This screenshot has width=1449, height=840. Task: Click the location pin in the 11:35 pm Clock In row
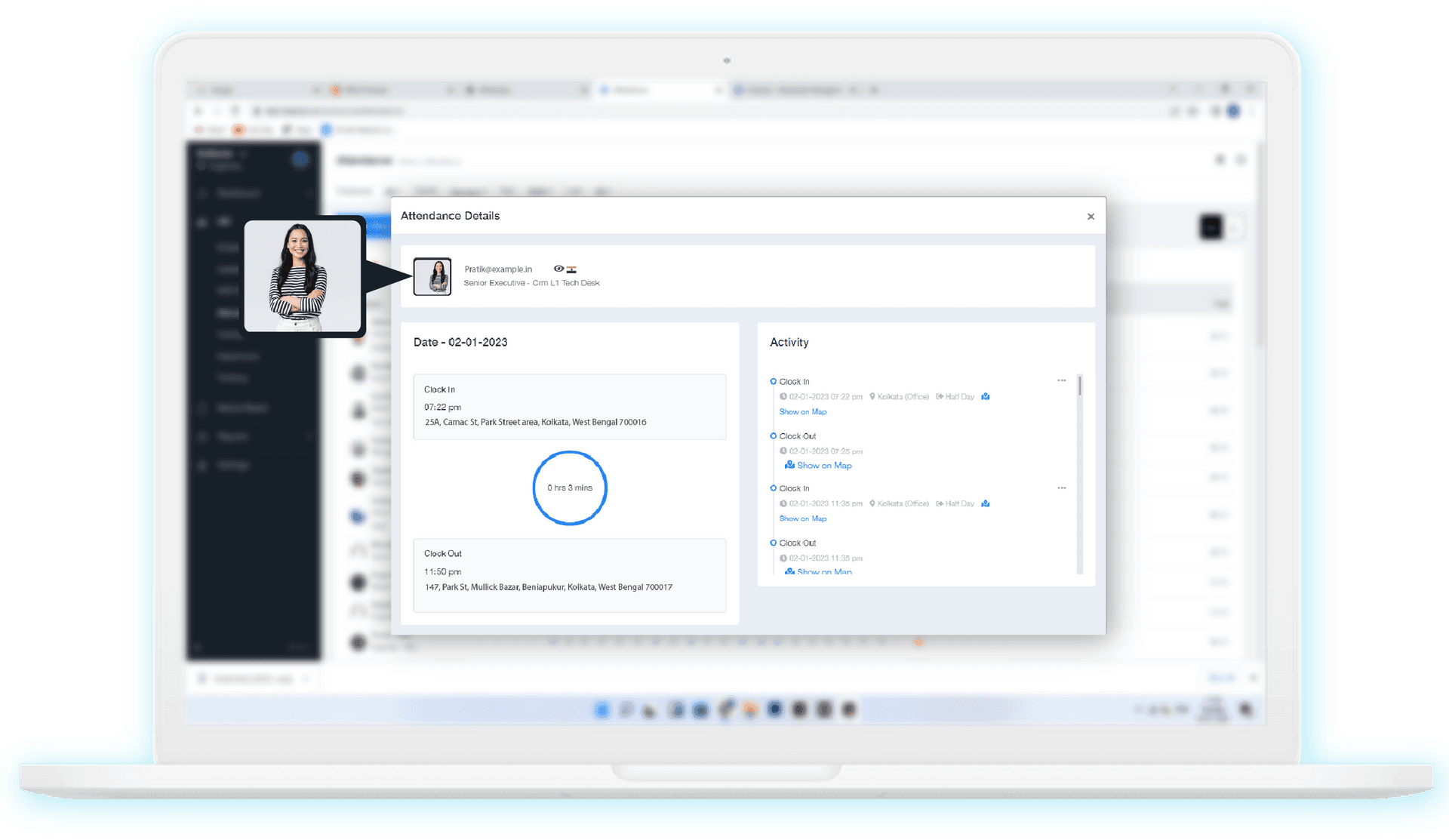pyautogui.click(x=872, y=503)
